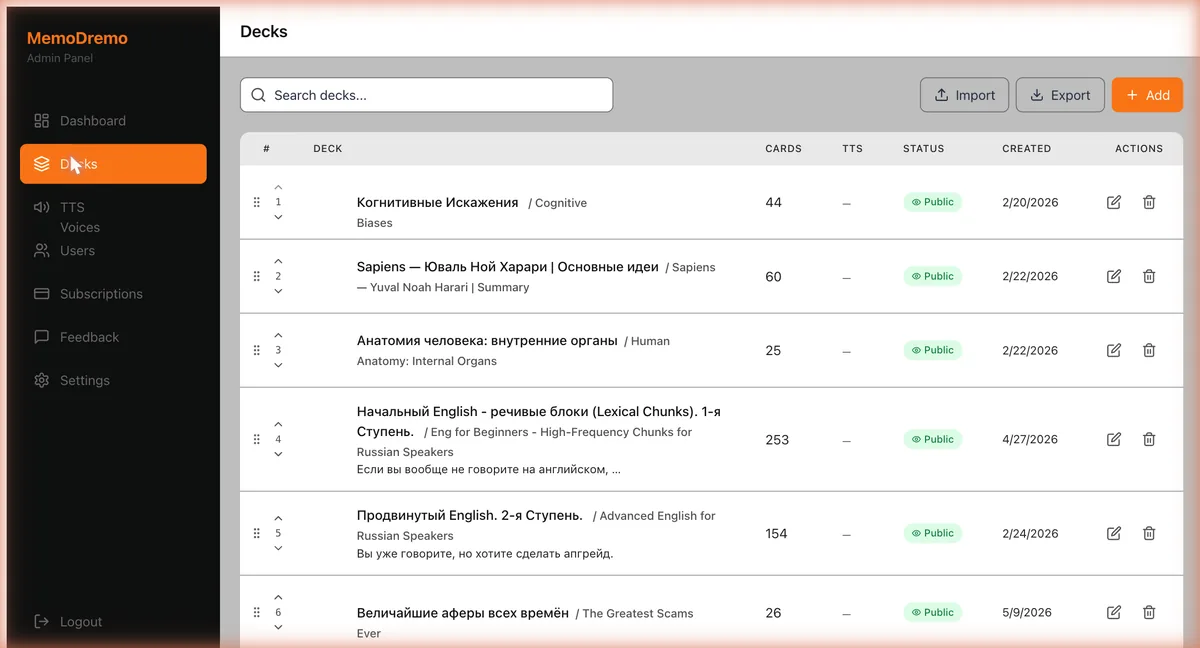Click the Import button
This screenshot has width=1200, height=648.
tap(965, 95)
